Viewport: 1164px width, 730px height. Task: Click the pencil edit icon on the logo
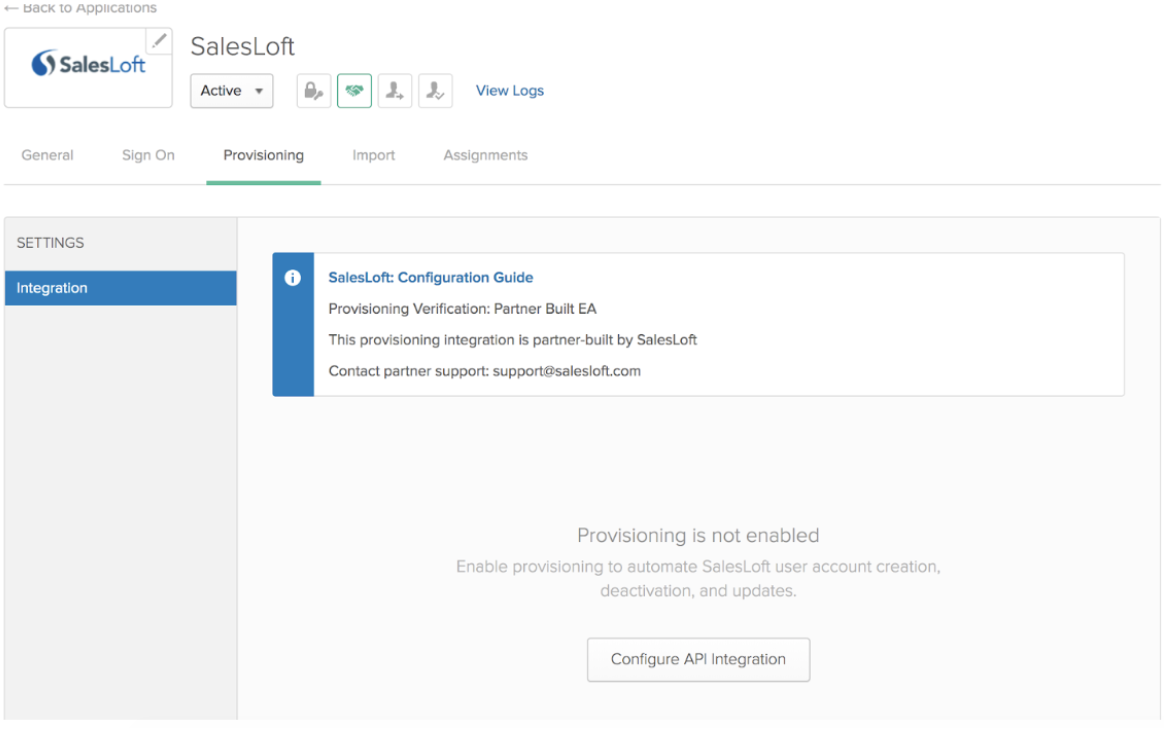tap(161, 41)
